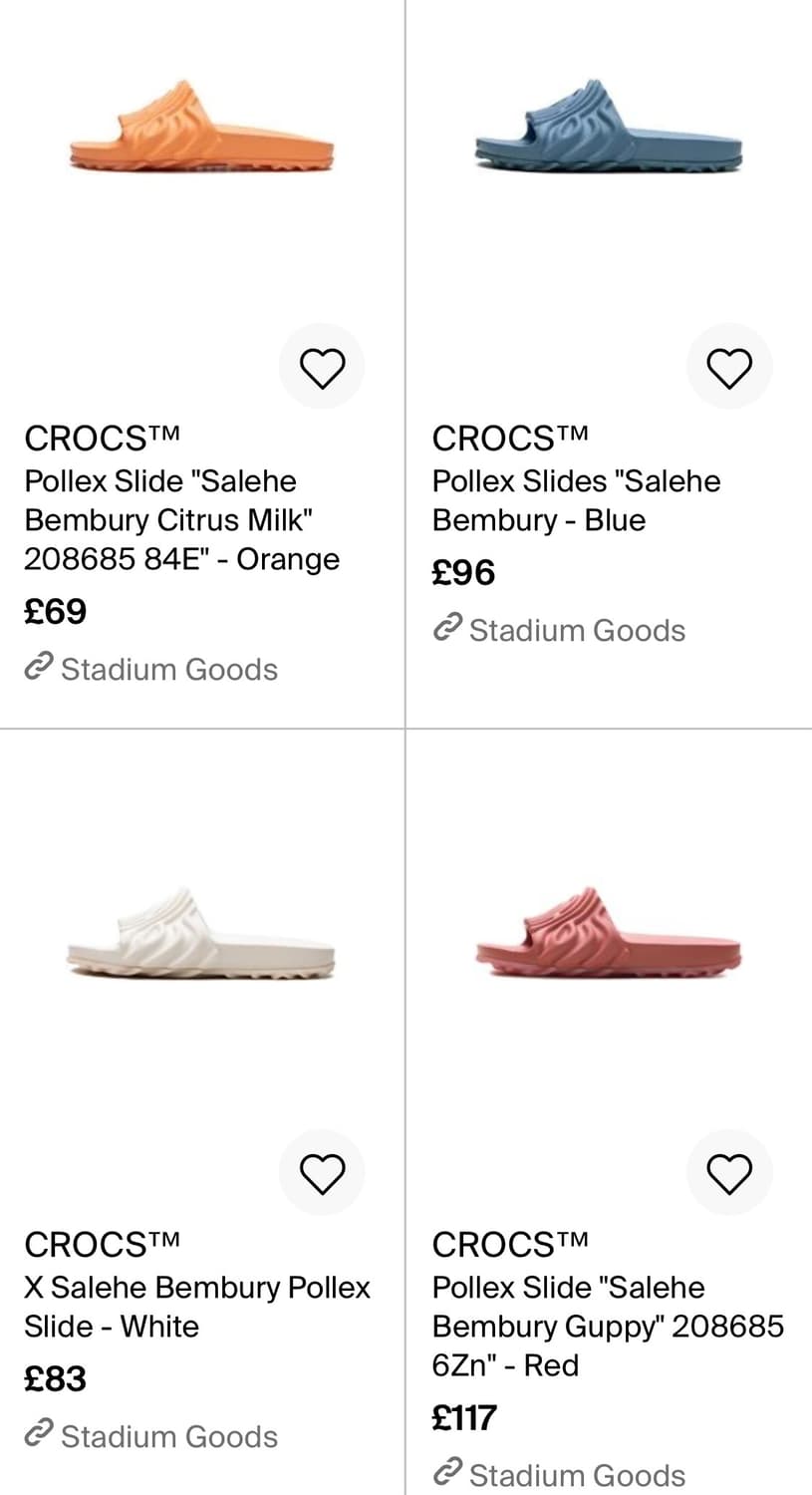Click link icon under the £96 price

click(x=447, y=629)
